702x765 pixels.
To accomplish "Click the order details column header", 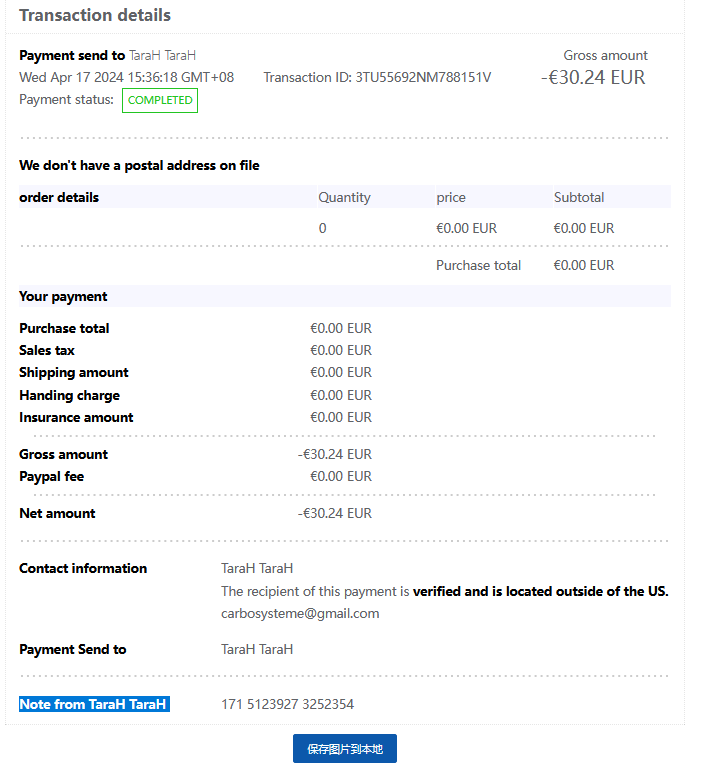I will point(59,197).
